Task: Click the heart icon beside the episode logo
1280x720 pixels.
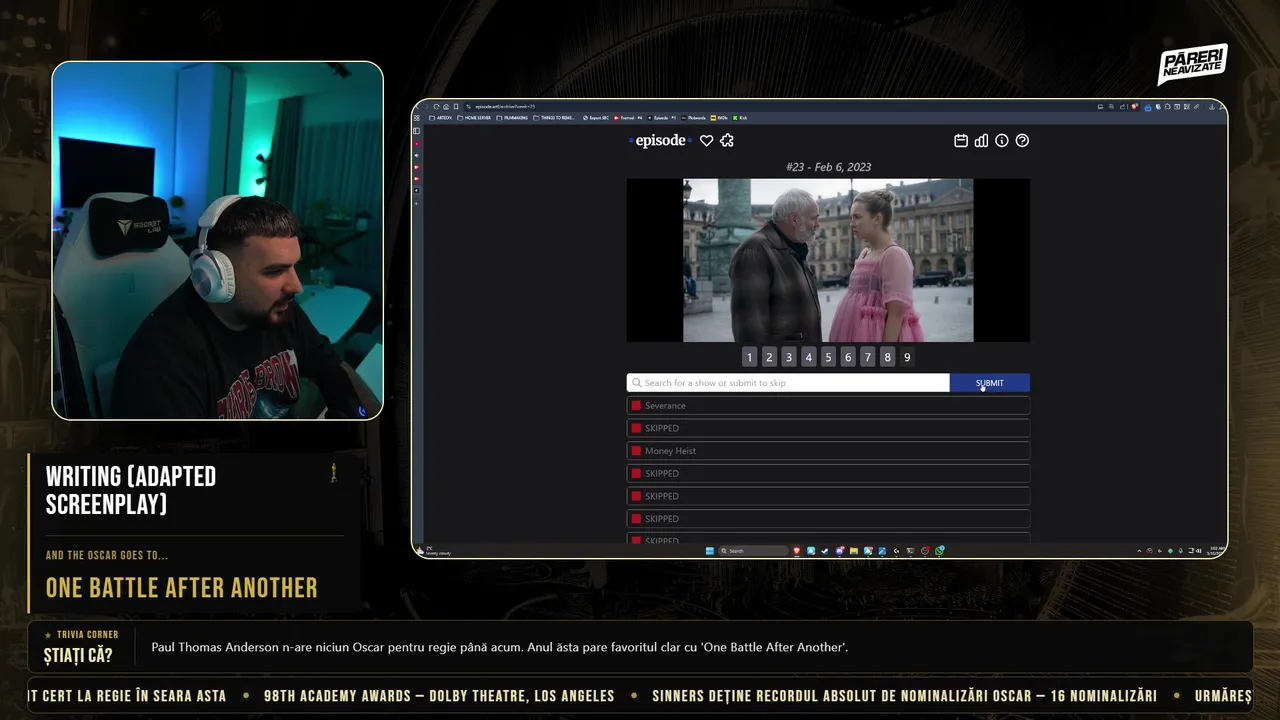Action: (x=706, y=141)
